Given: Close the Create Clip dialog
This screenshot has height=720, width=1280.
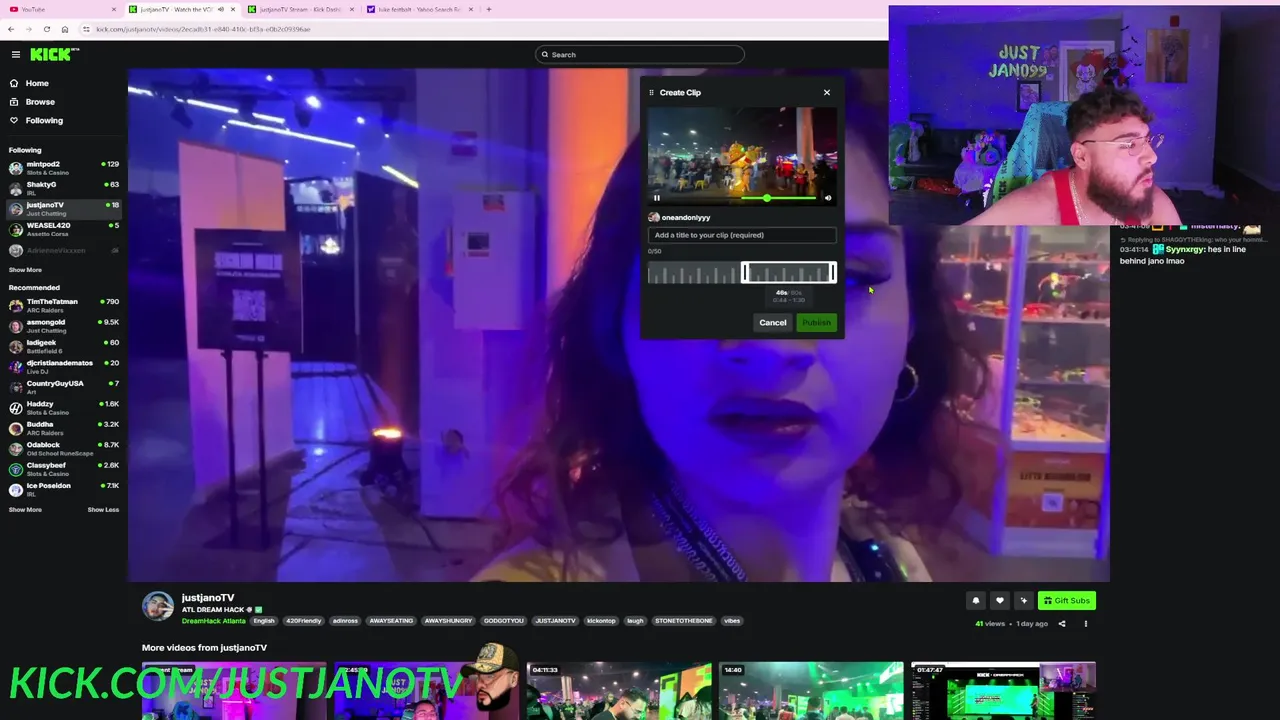Looking at the screenshot, I should point(827,92).
